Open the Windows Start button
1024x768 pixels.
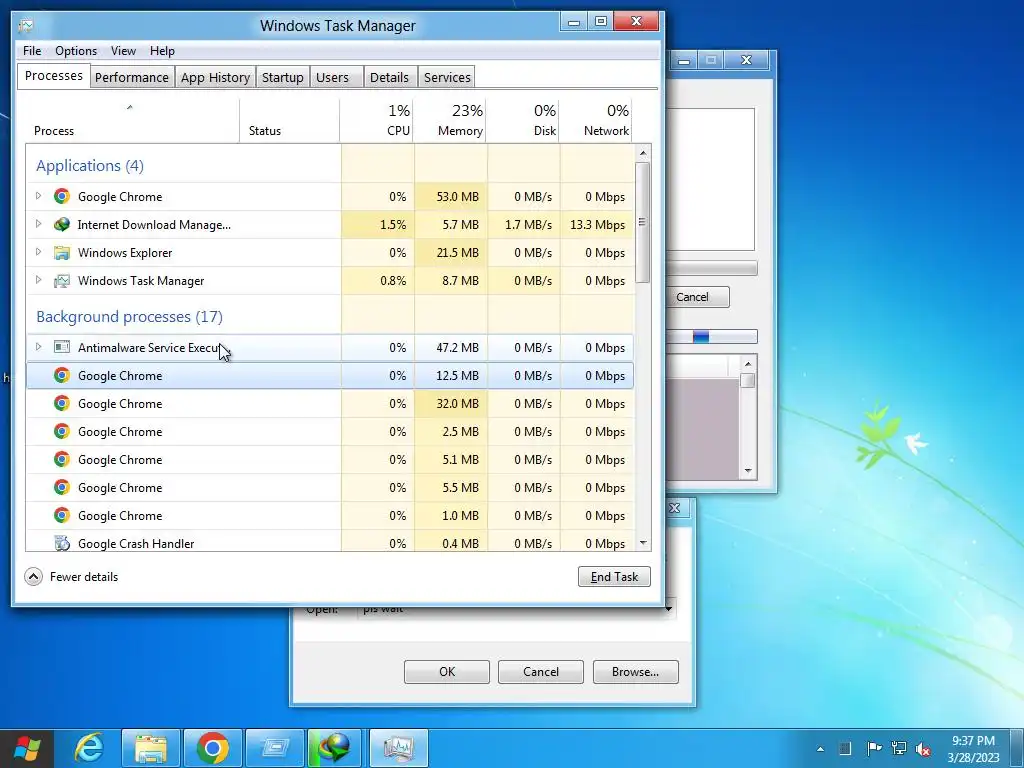click(x=26, y=748)
